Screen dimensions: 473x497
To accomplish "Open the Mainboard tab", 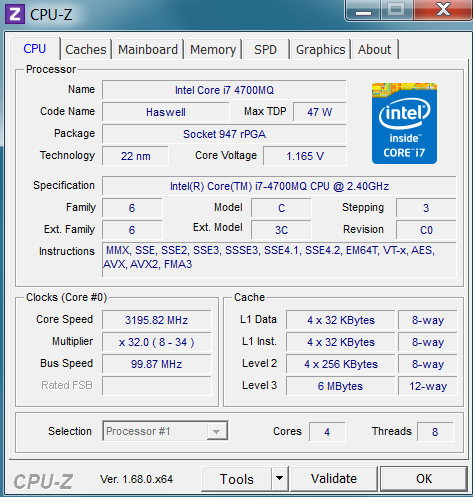I will (148, 50).
